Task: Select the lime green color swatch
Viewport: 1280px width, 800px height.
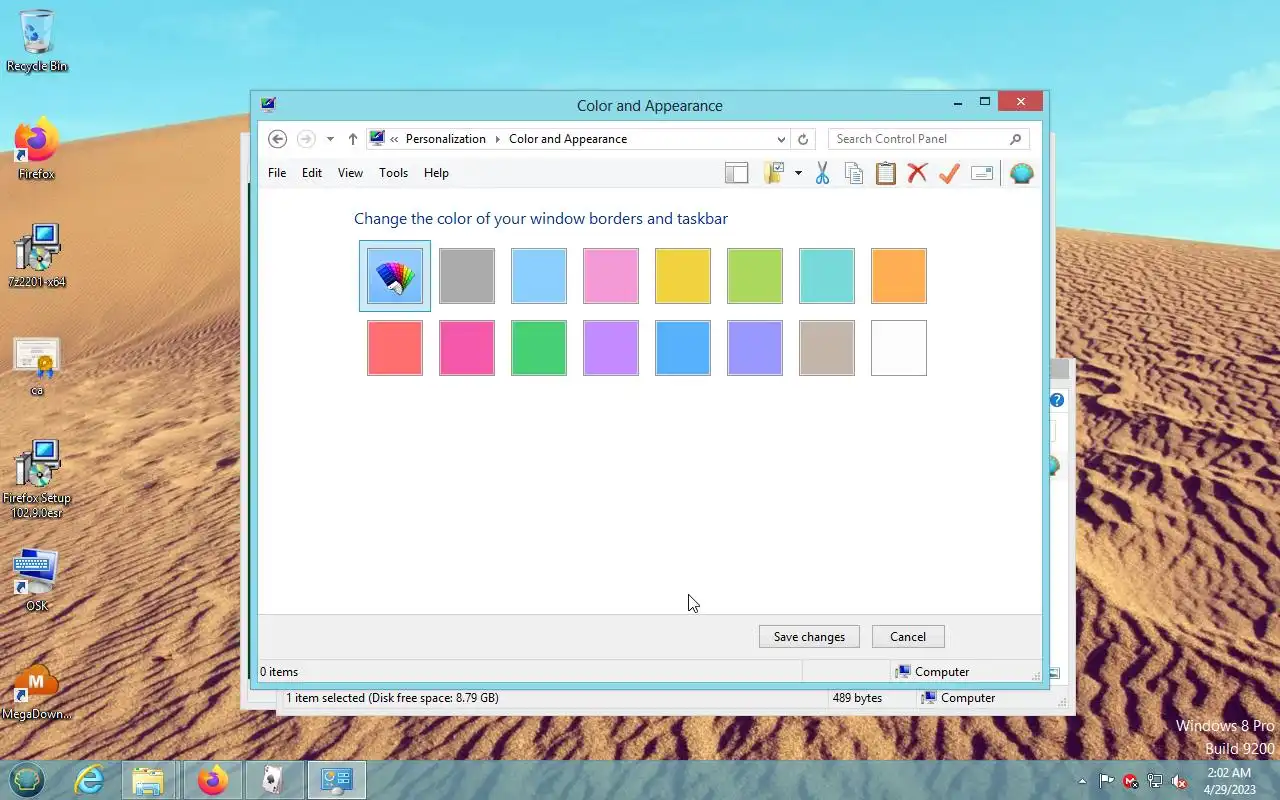Action: point(755,276)
